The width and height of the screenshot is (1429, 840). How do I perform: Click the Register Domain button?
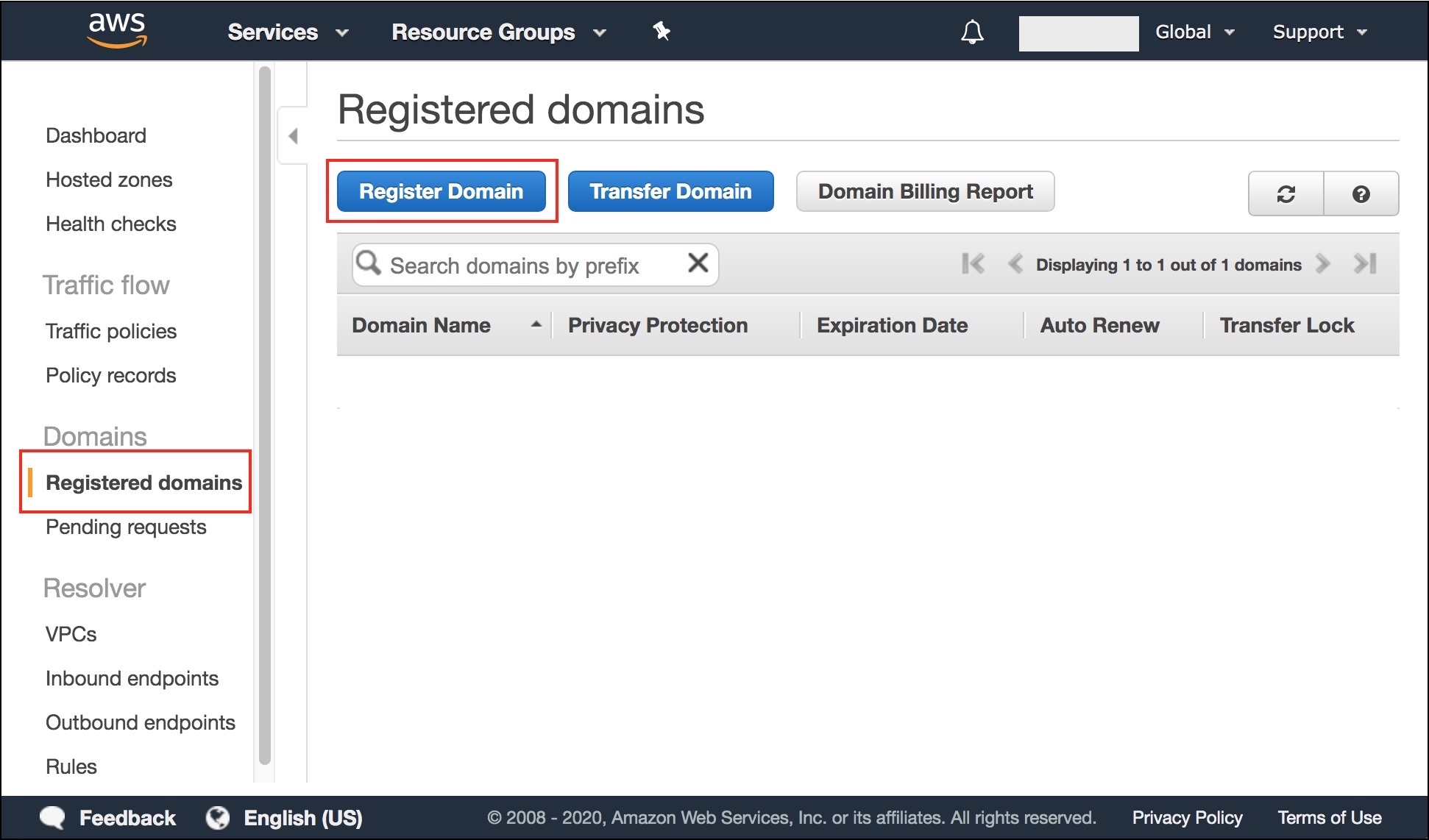pyautogui.click(x=442, y=191)
